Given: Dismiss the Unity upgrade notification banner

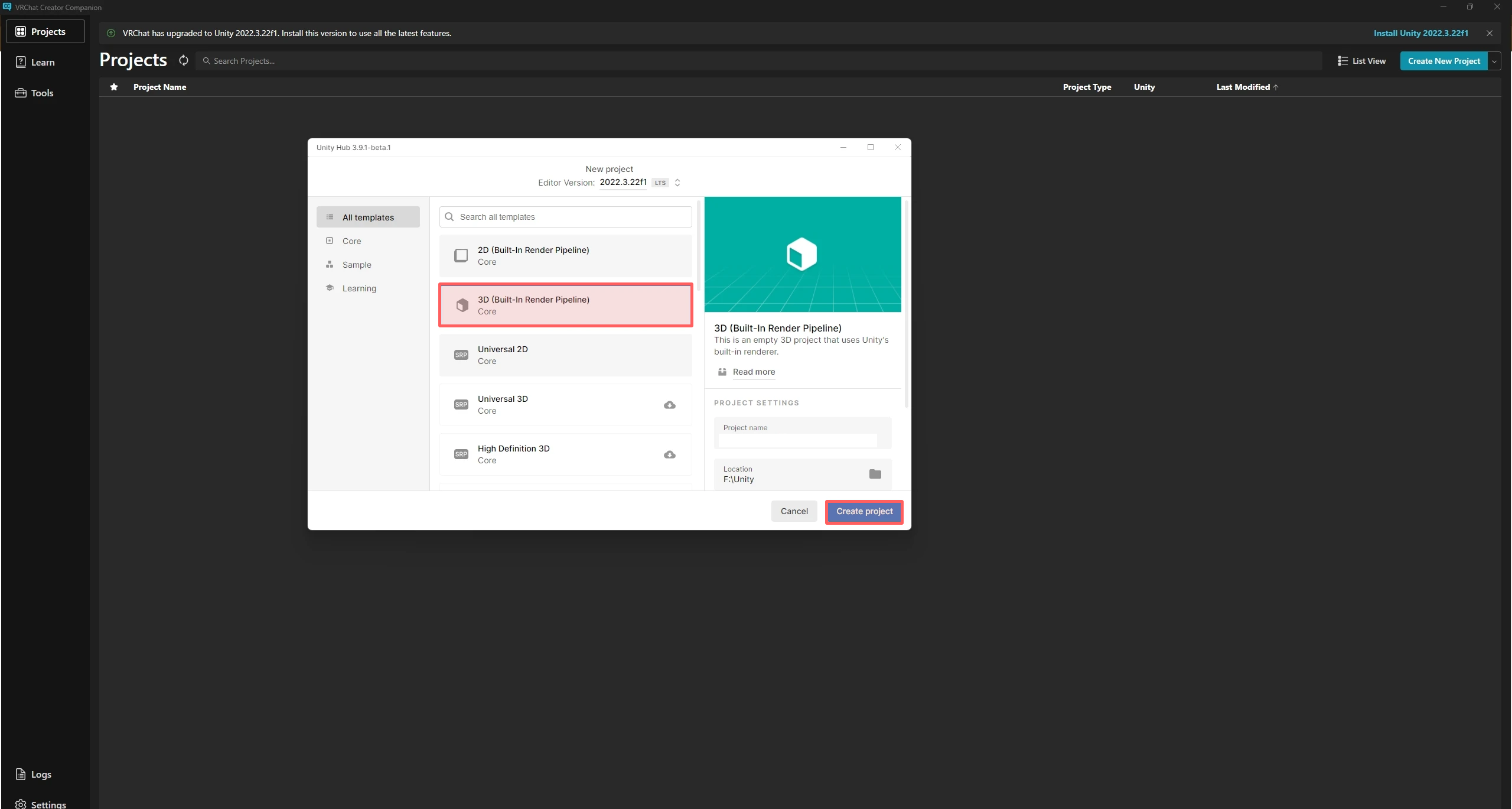Looking at the screenshot, I should click(1490, 33).
